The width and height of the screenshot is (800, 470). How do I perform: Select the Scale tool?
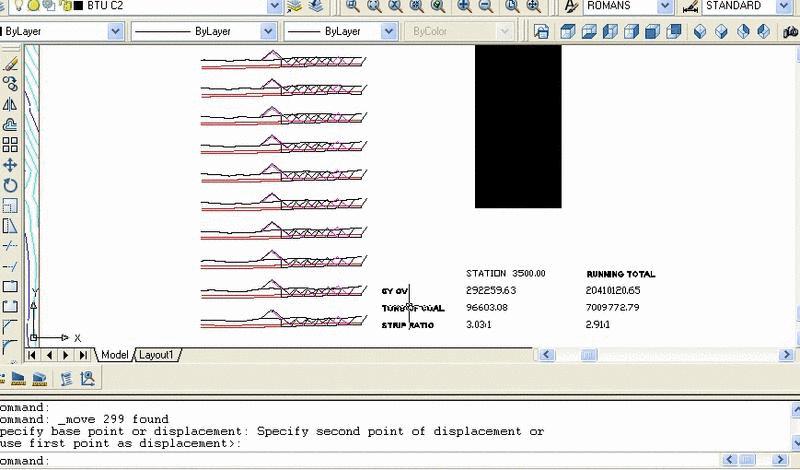10,206
